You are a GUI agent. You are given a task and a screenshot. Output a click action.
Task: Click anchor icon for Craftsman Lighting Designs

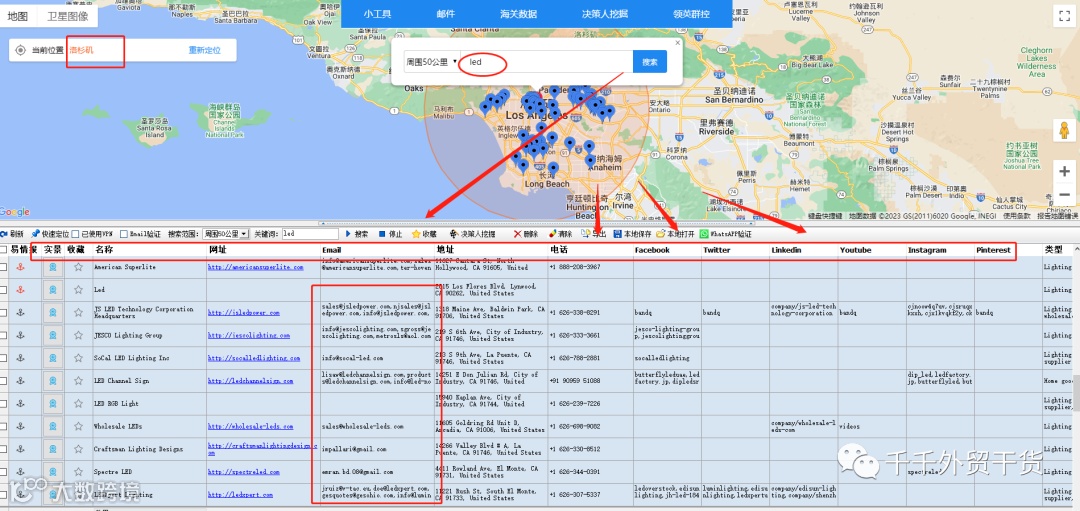[x=20, y=449]
